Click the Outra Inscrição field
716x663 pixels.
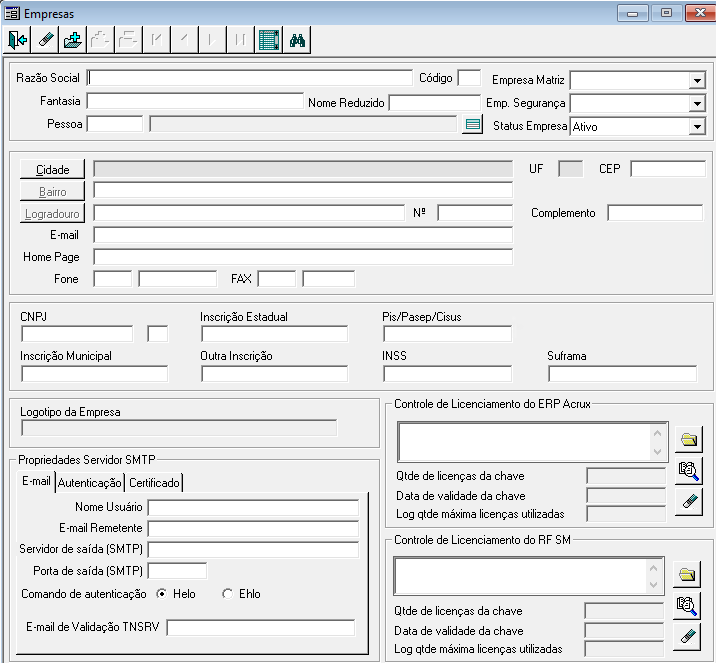click(274, 374)
